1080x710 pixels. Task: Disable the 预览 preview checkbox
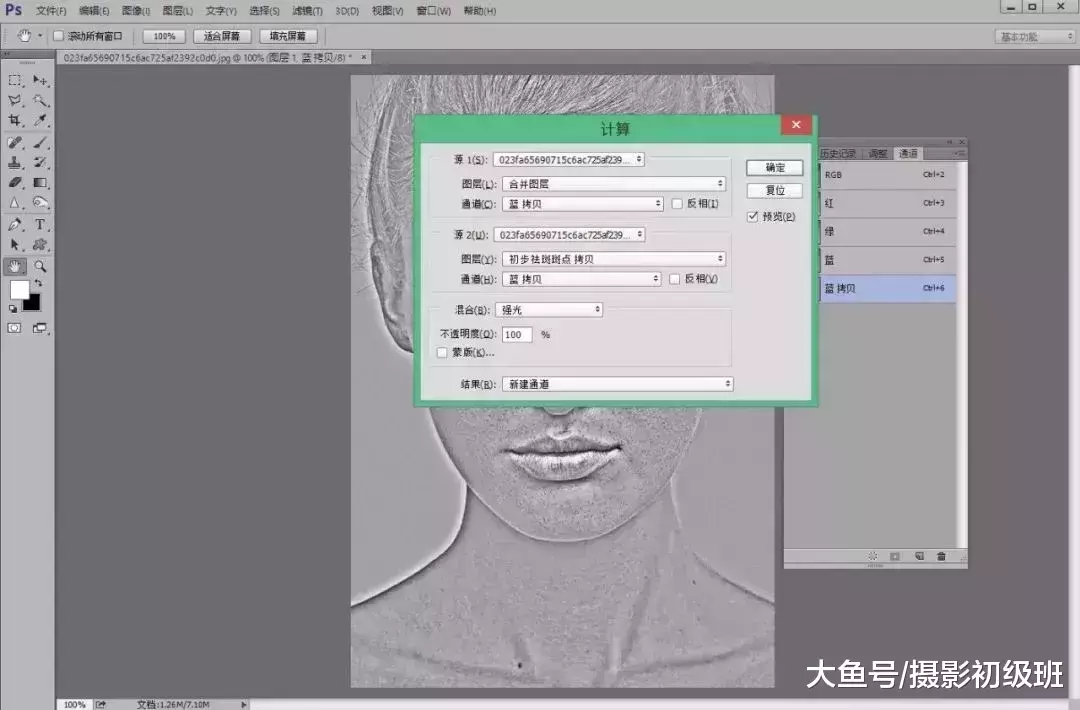coord(753,216)
